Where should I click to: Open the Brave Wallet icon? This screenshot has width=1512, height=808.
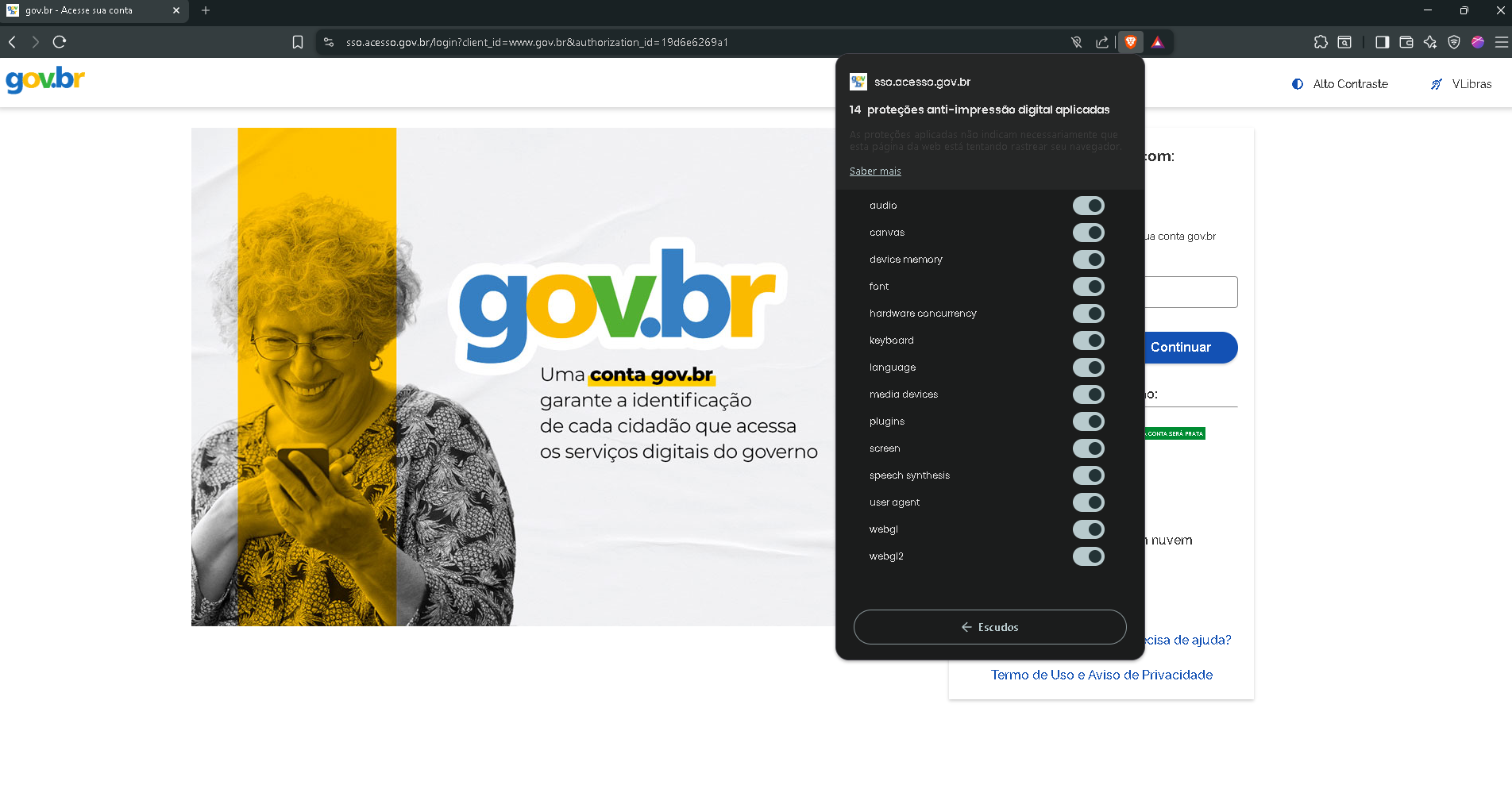point(1406,42)
